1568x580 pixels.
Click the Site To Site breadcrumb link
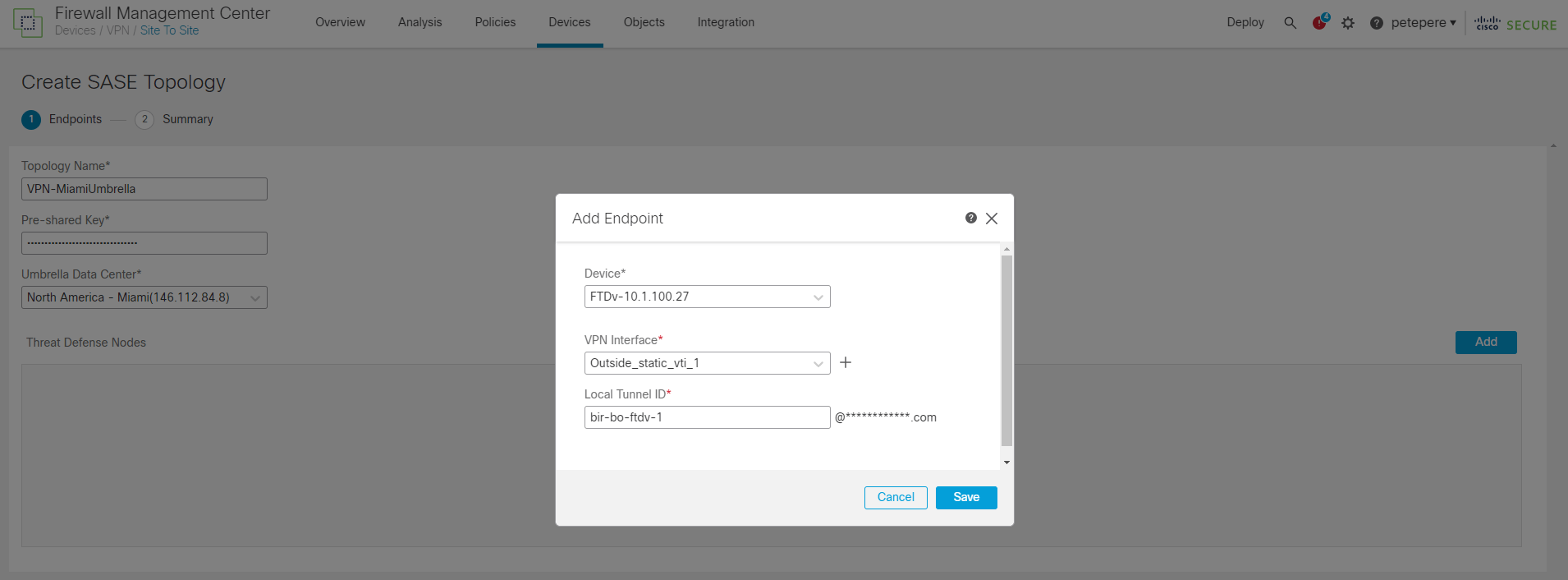[169, 30]
